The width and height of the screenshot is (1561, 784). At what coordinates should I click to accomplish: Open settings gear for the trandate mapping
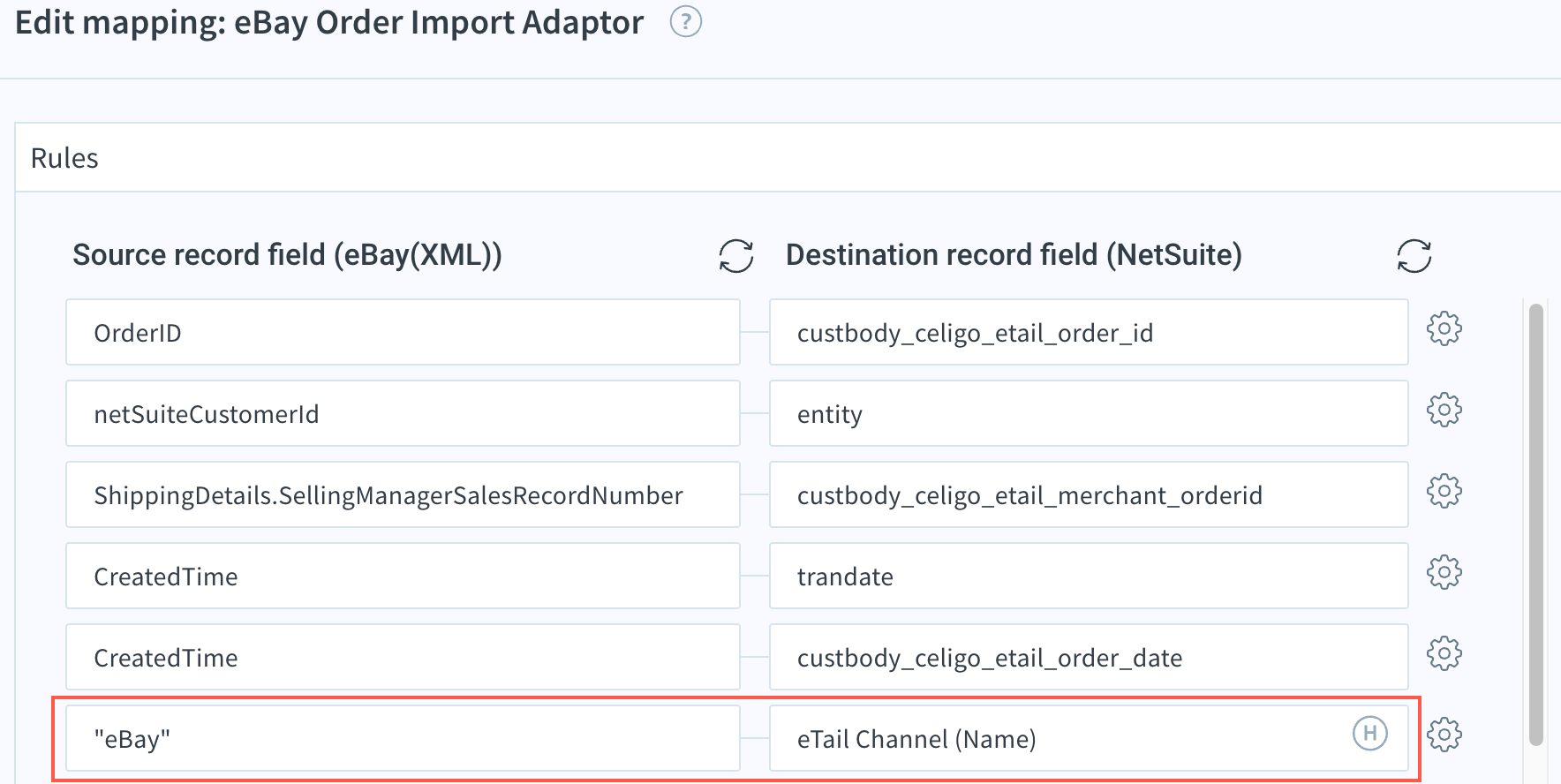[x=1444, y=572]
